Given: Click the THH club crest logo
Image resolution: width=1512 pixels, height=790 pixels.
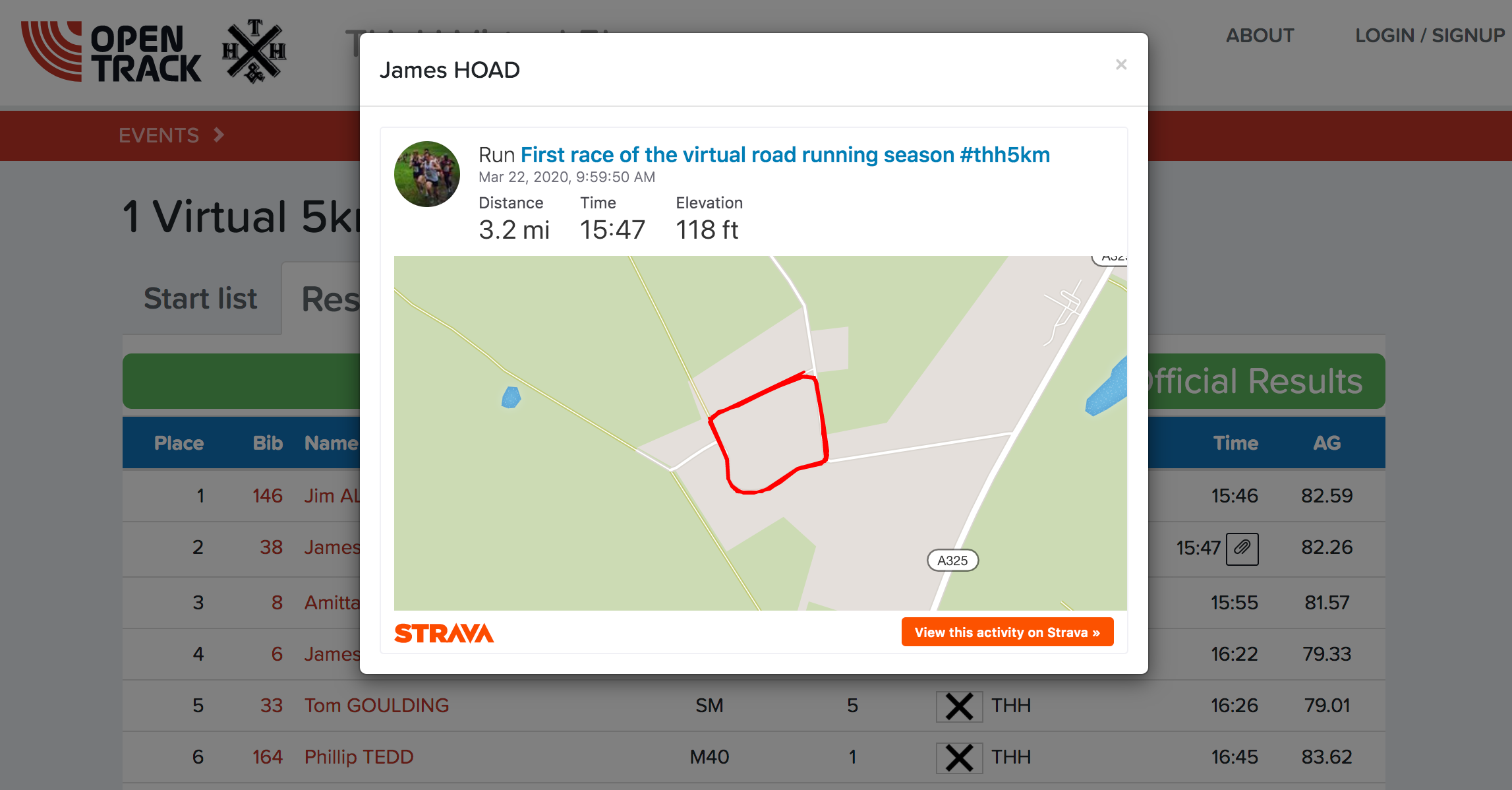Looking at the screenshot, I should pyautogui.click(x=254, y=51).
